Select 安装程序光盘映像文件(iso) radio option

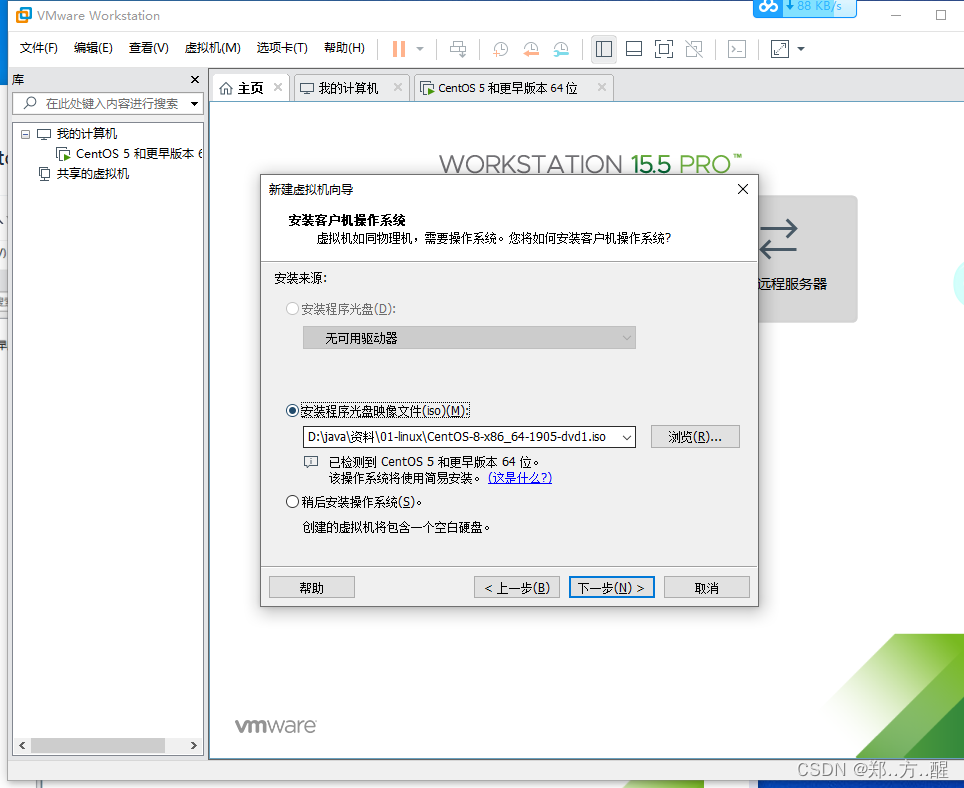pos(293,411)
